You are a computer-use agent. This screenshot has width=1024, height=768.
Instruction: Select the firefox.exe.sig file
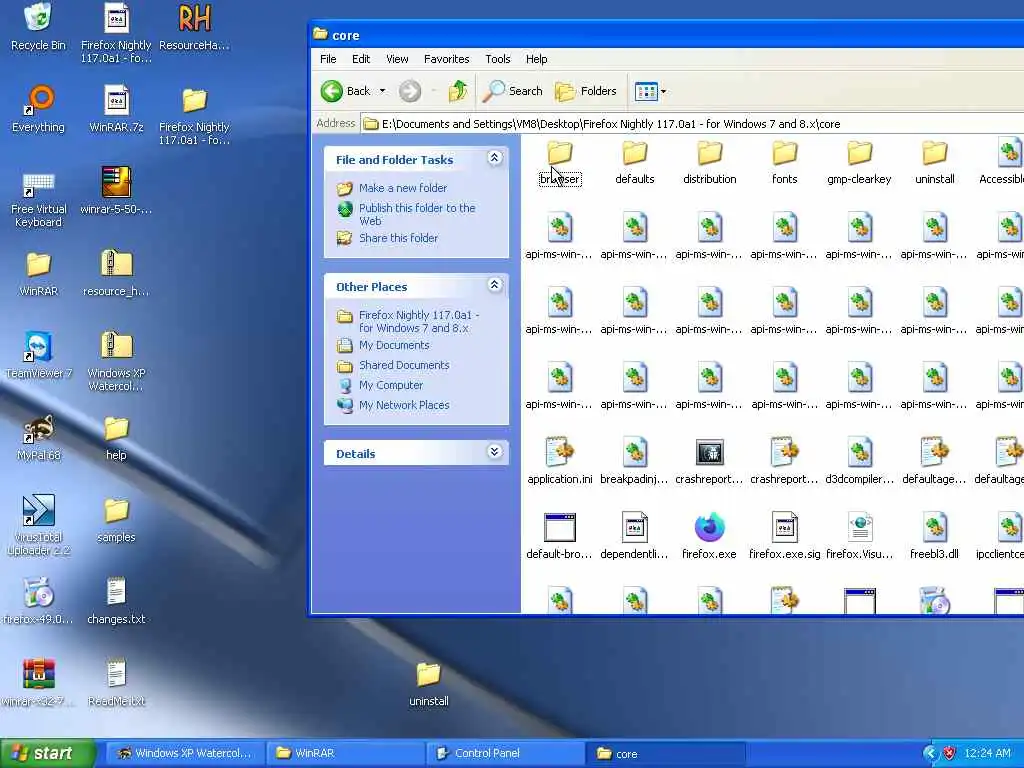(784, 537)
